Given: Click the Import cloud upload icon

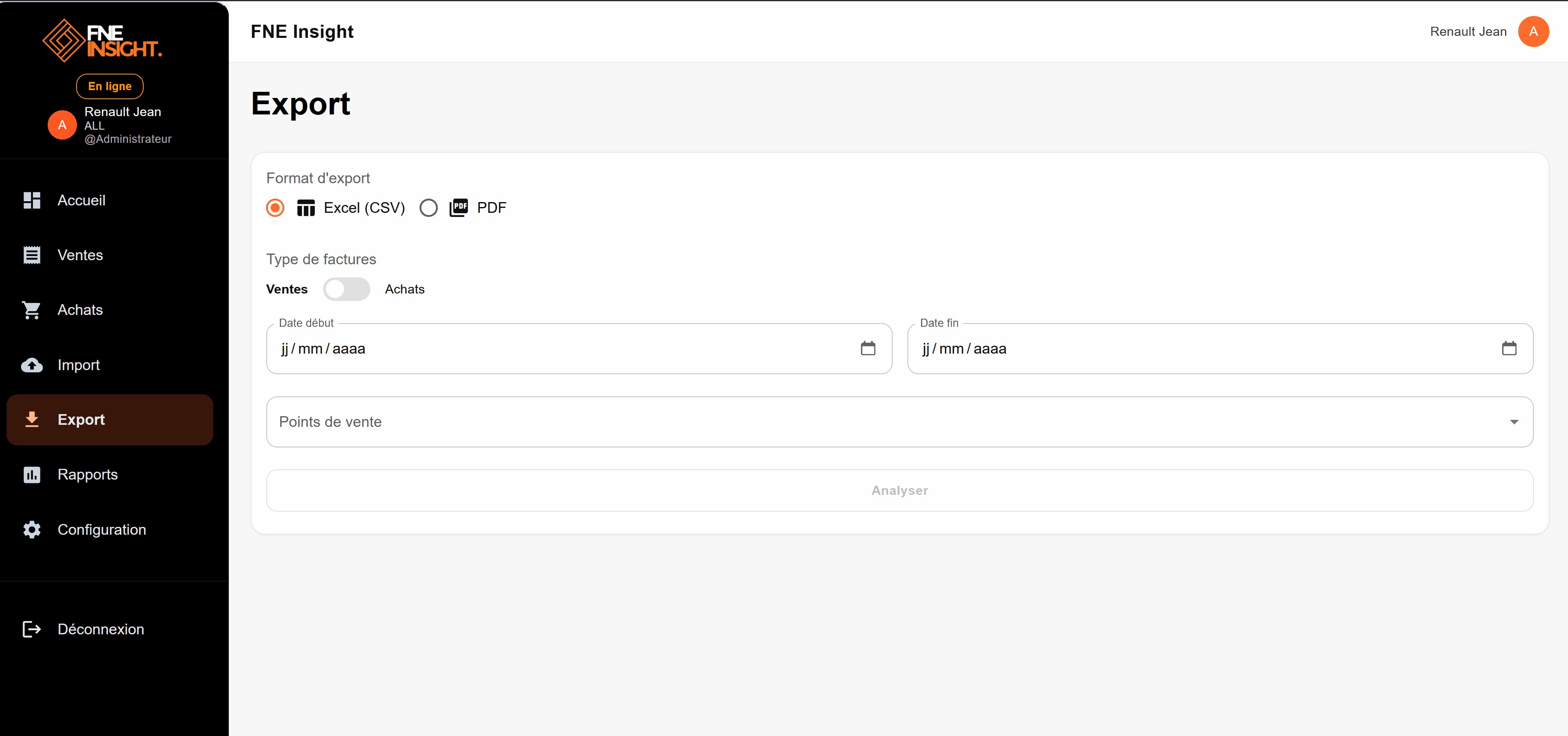Looking at the screenshot, I should point(32,365).
